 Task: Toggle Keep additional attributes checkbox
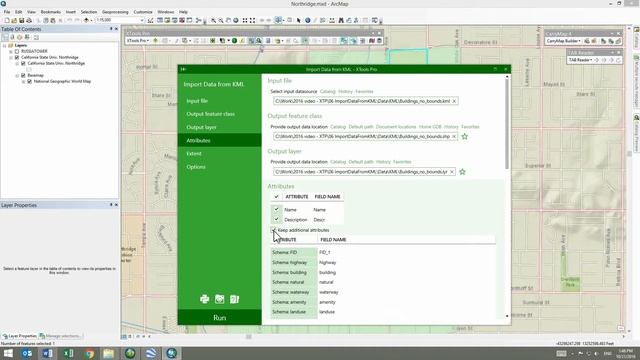tap(273, 230)
